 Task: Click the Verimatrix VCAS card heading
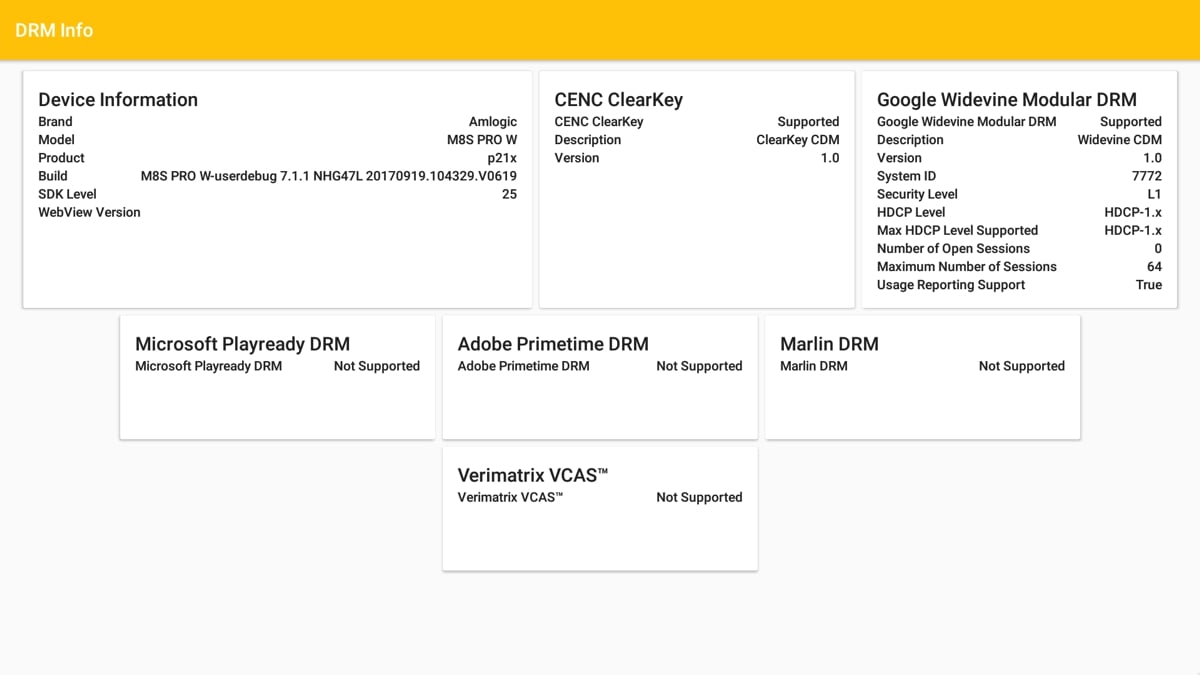pyautogui.click(x=533, y=475)
